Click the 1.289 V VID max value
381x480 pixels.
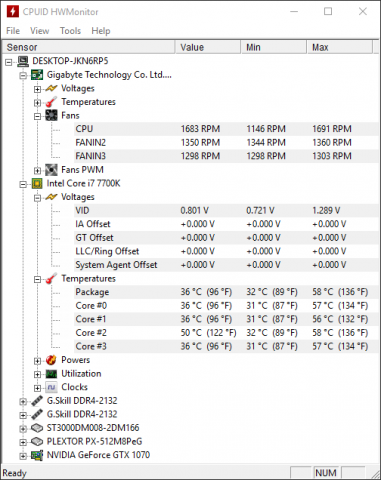[x=326, y=211]
